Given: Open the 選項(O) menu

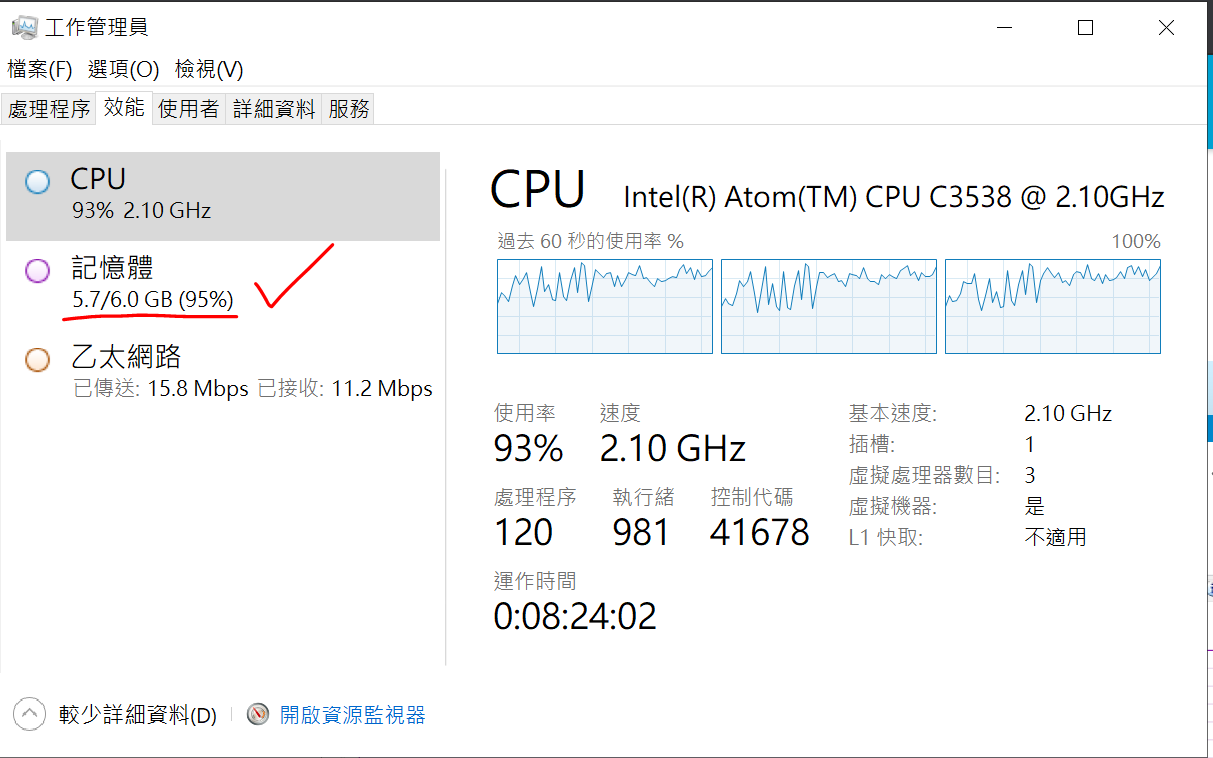Looking at the screenshot, I should pos(123,69).
